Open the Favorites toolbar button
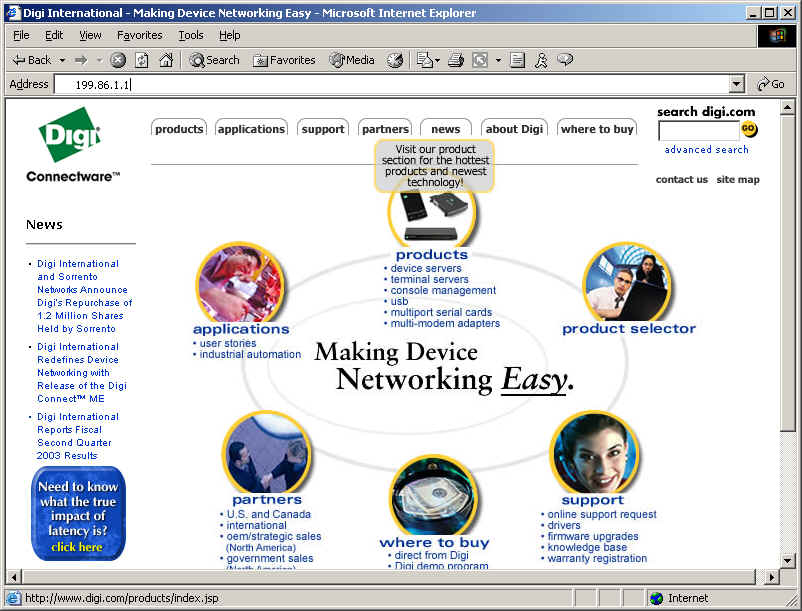The image size is (802, 611). click(x=284, y=60)
